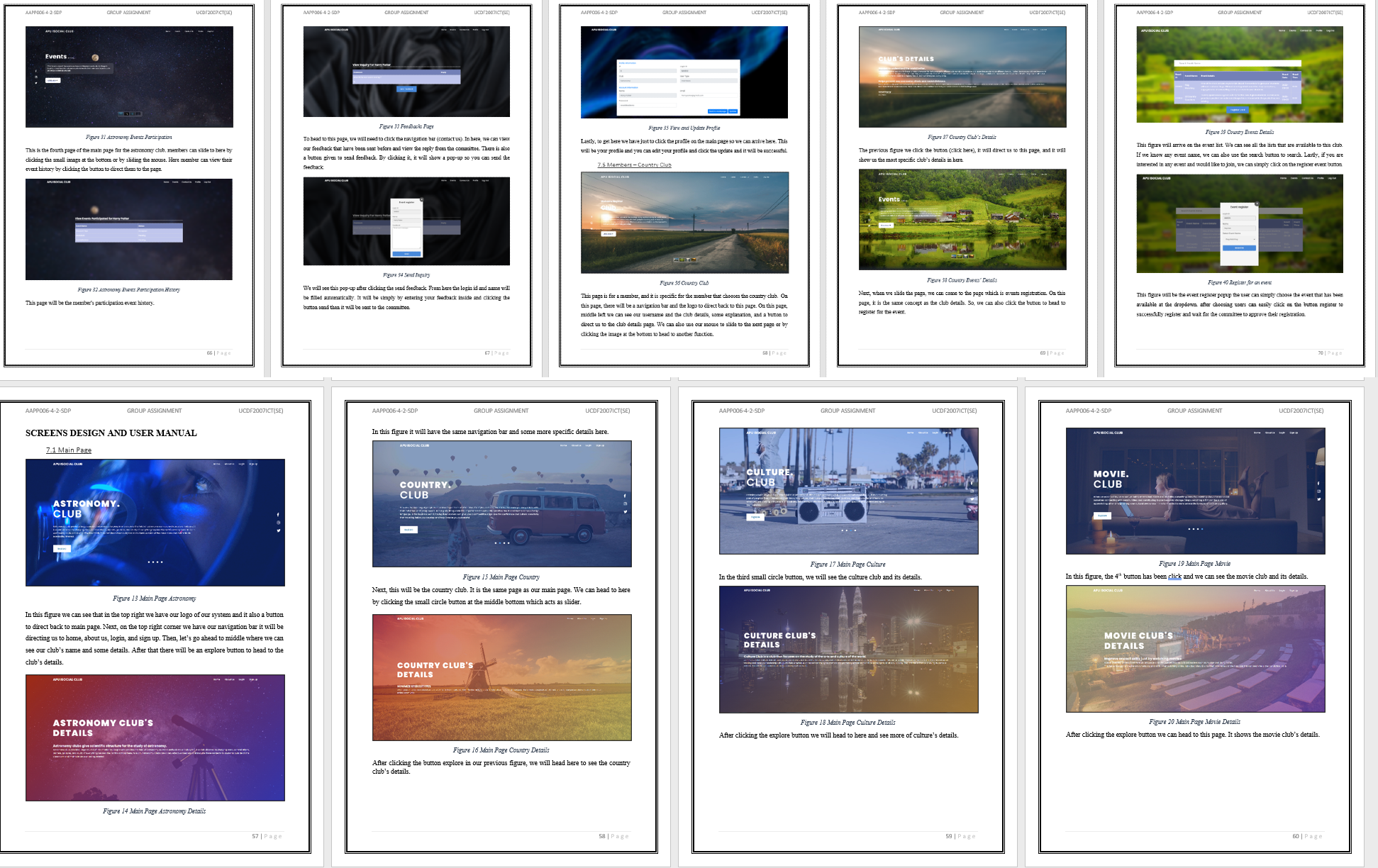Click 'SCREENS DESIGN AND USER MANUAL' heading
The height and width of the screenshot is (868, 1378).
point(111,433)
